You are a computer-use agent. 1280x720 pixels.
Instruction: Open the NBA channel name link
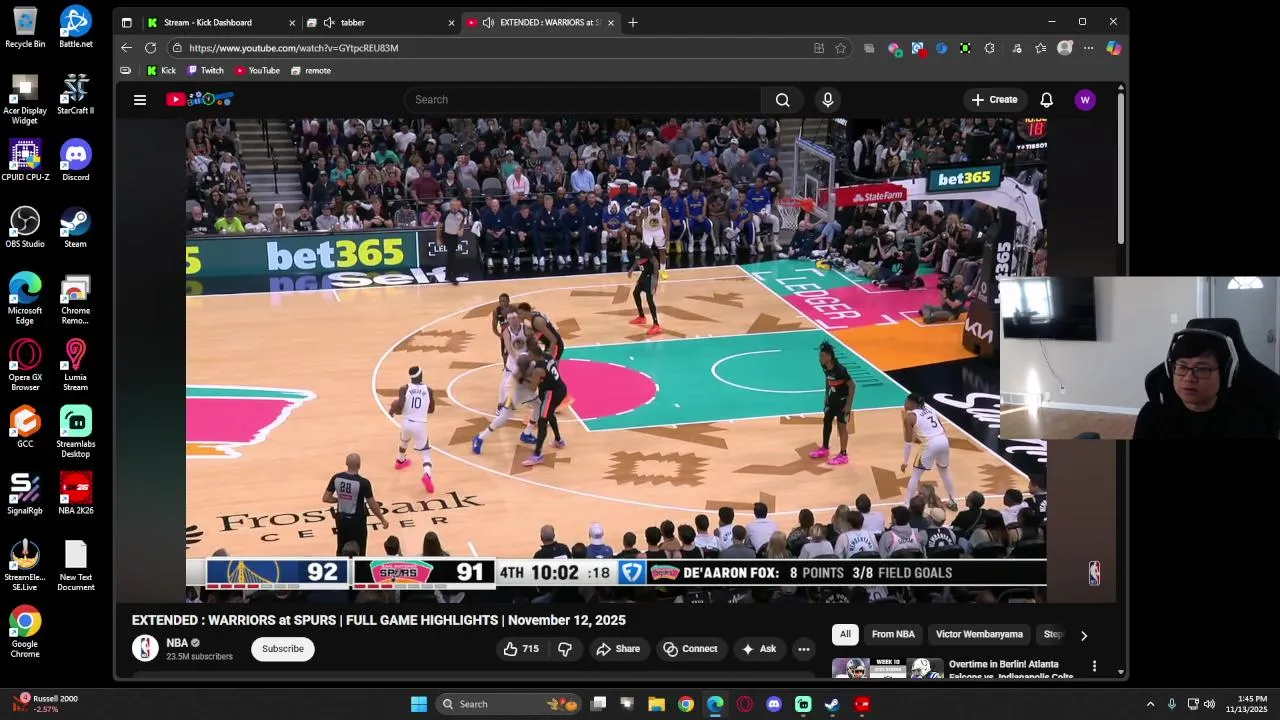177,643
